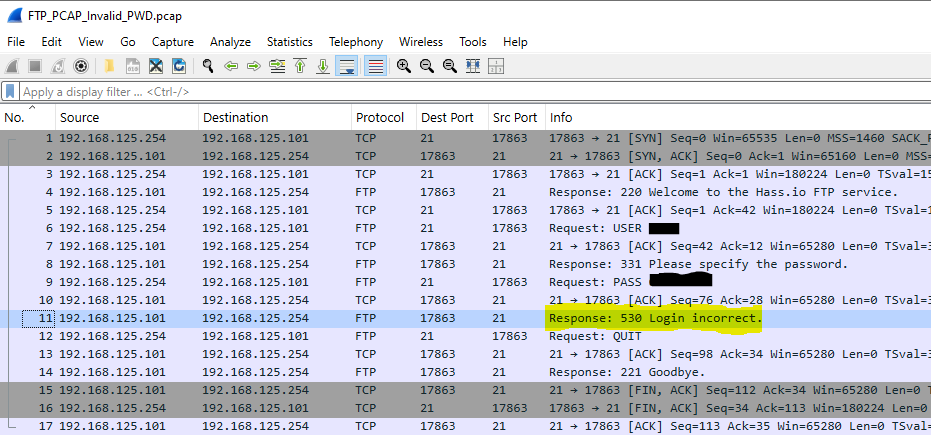The image size is (931, 435).
Task: Select packet 3 ACK row
Action: click(x=466, y=174)
